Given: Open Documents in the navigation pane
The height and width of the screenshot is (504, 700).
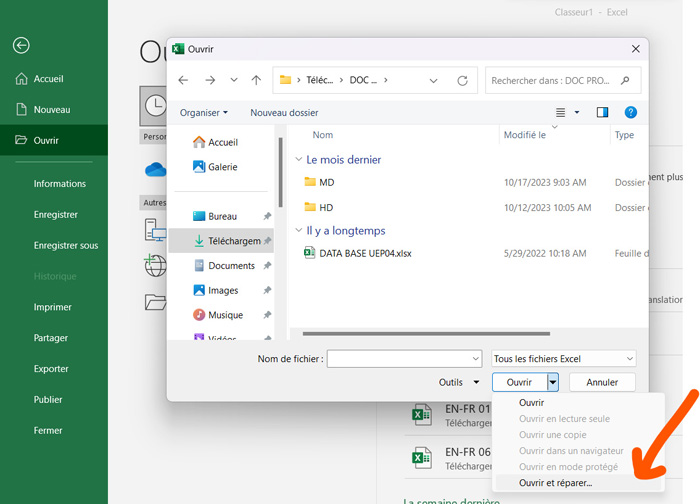Looking at the screenshot, I should [224, 266].
